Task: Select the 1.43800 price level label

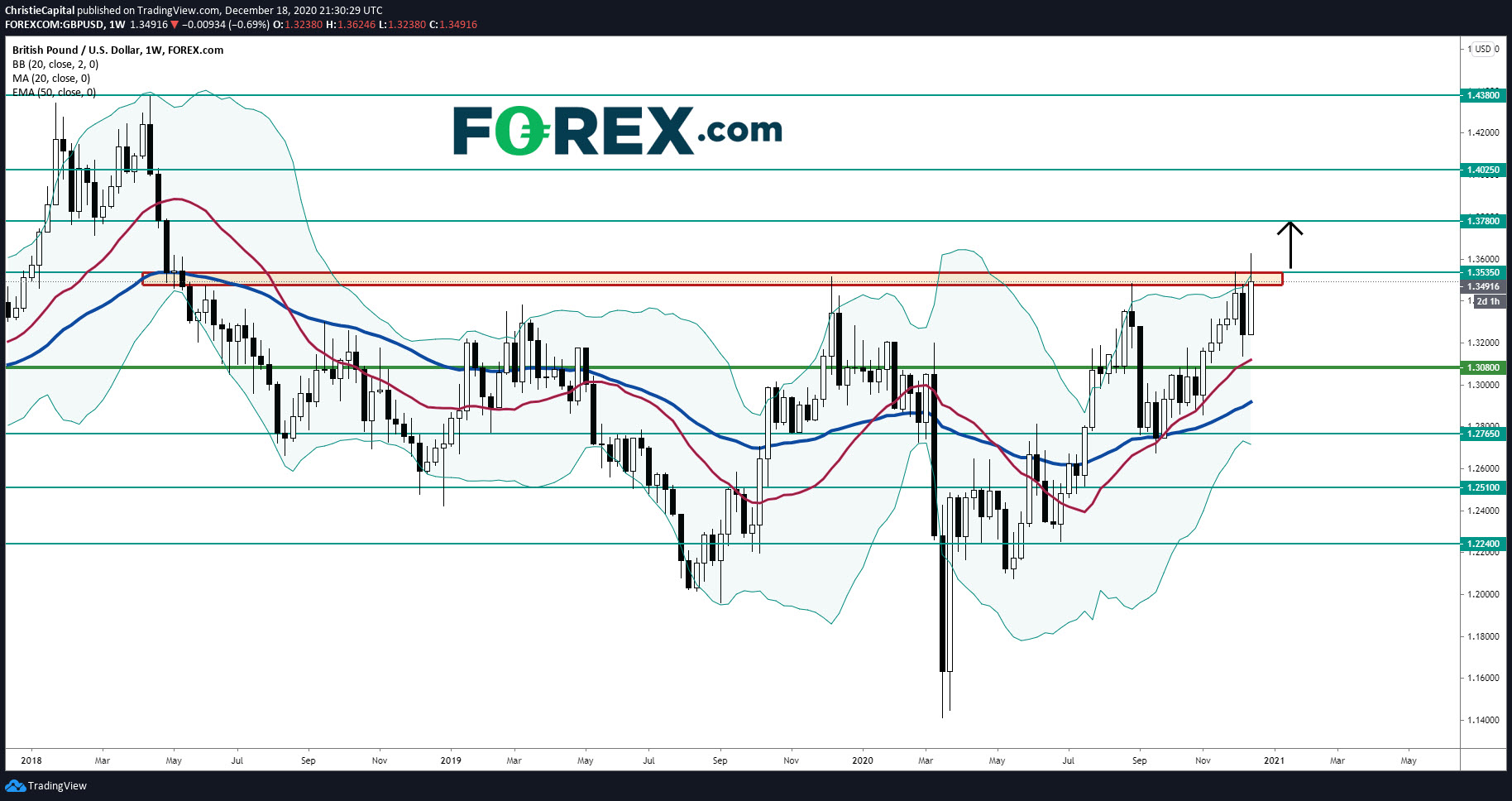Action: pyautogui.click(x=1482, y=95)
